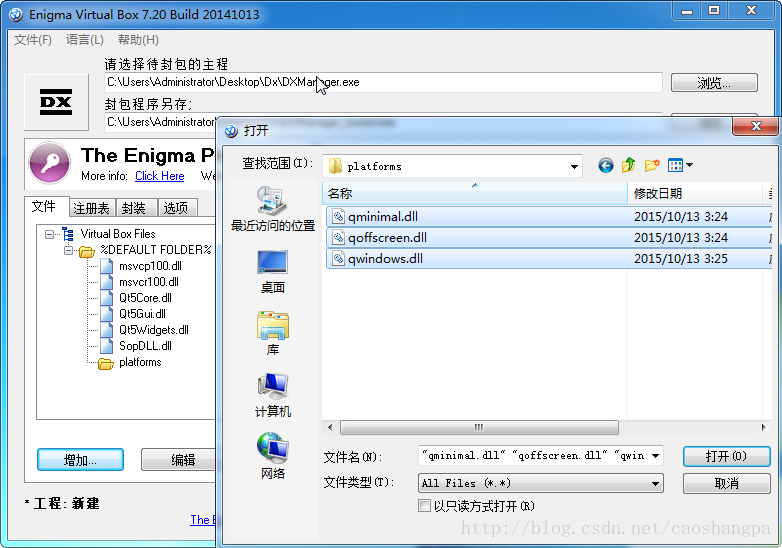Select Qt5Widgets.dll in the file tree
The image size is (782, 548).
154,330
